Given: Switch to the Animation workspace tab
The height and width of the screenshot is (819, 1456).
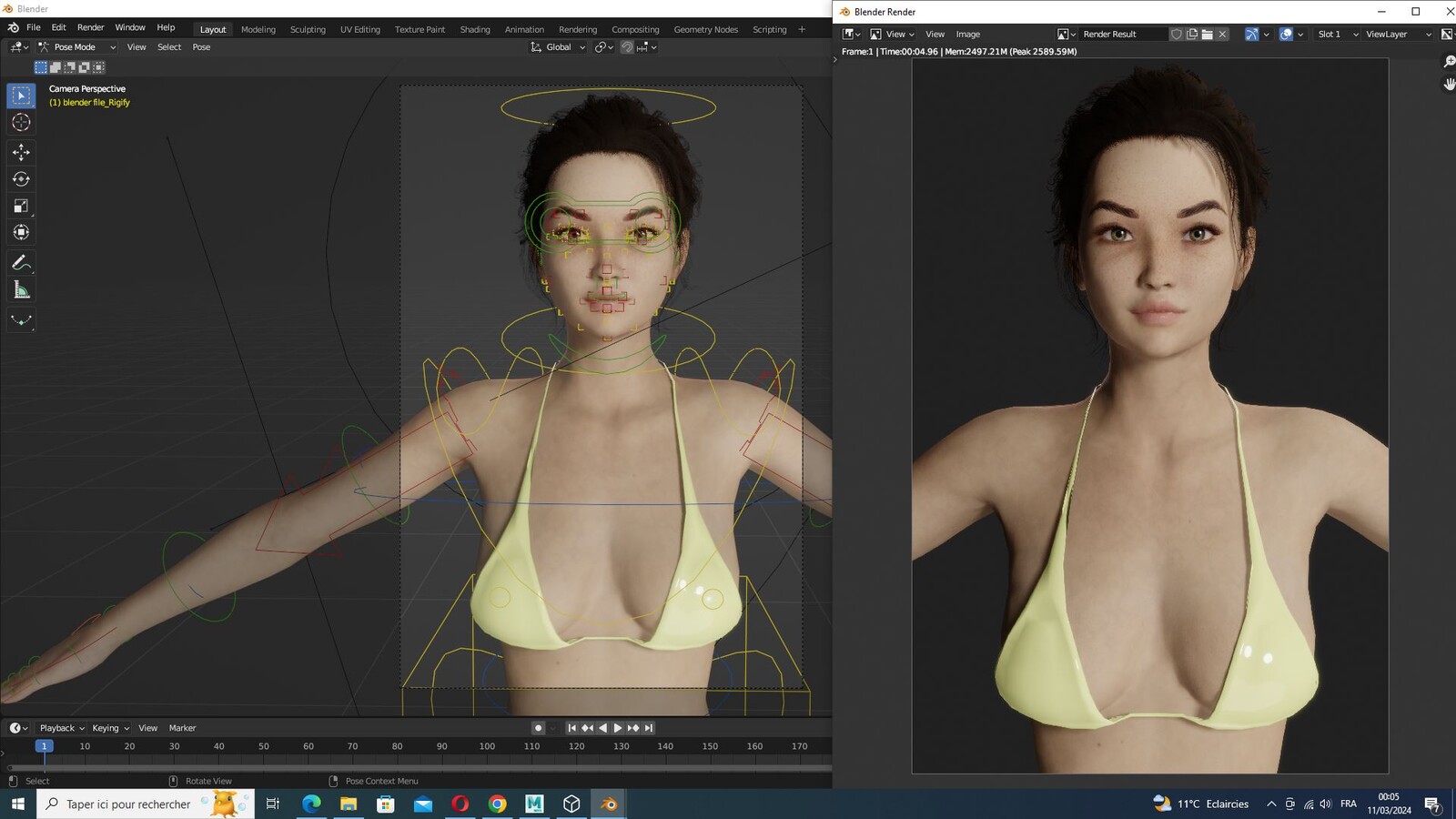Looking at the screenshot, I should (x=524, y=29).
